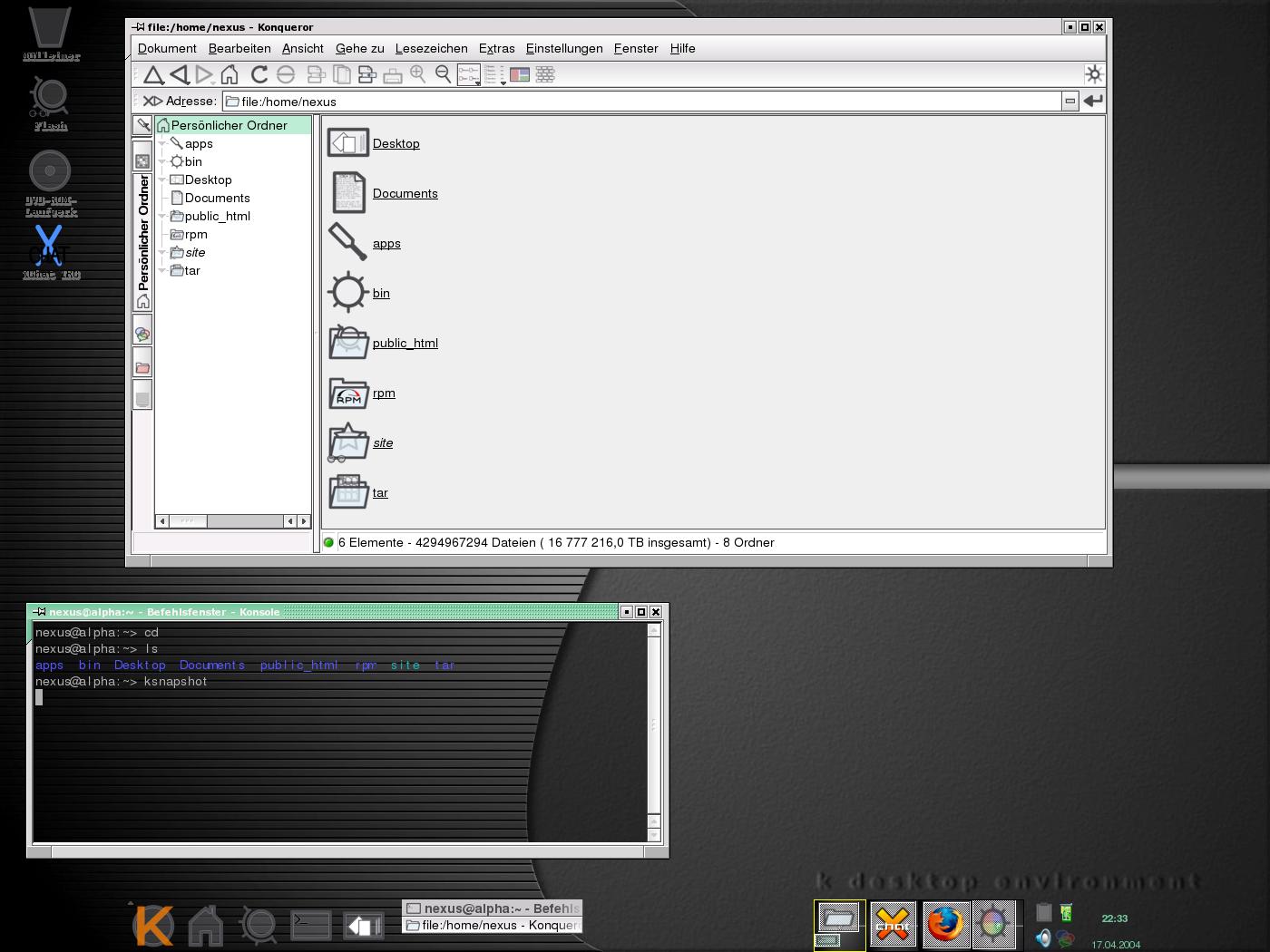Click the sidebar tree horizontal scrollbar
Viewport: 1270px width, 952px height.
click(233, 520)
